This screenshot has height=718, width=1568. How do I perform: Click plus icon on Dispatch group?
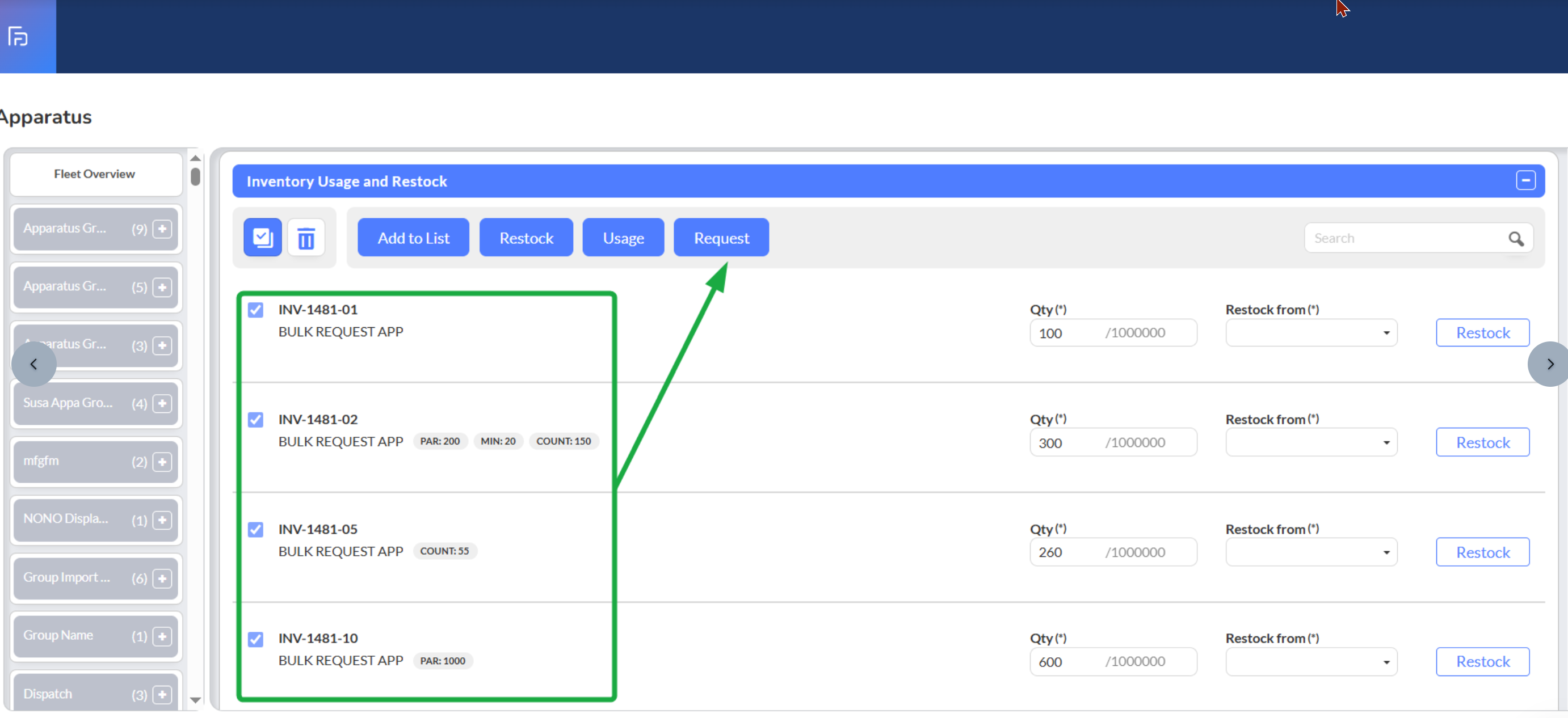[x=162, y=694]
